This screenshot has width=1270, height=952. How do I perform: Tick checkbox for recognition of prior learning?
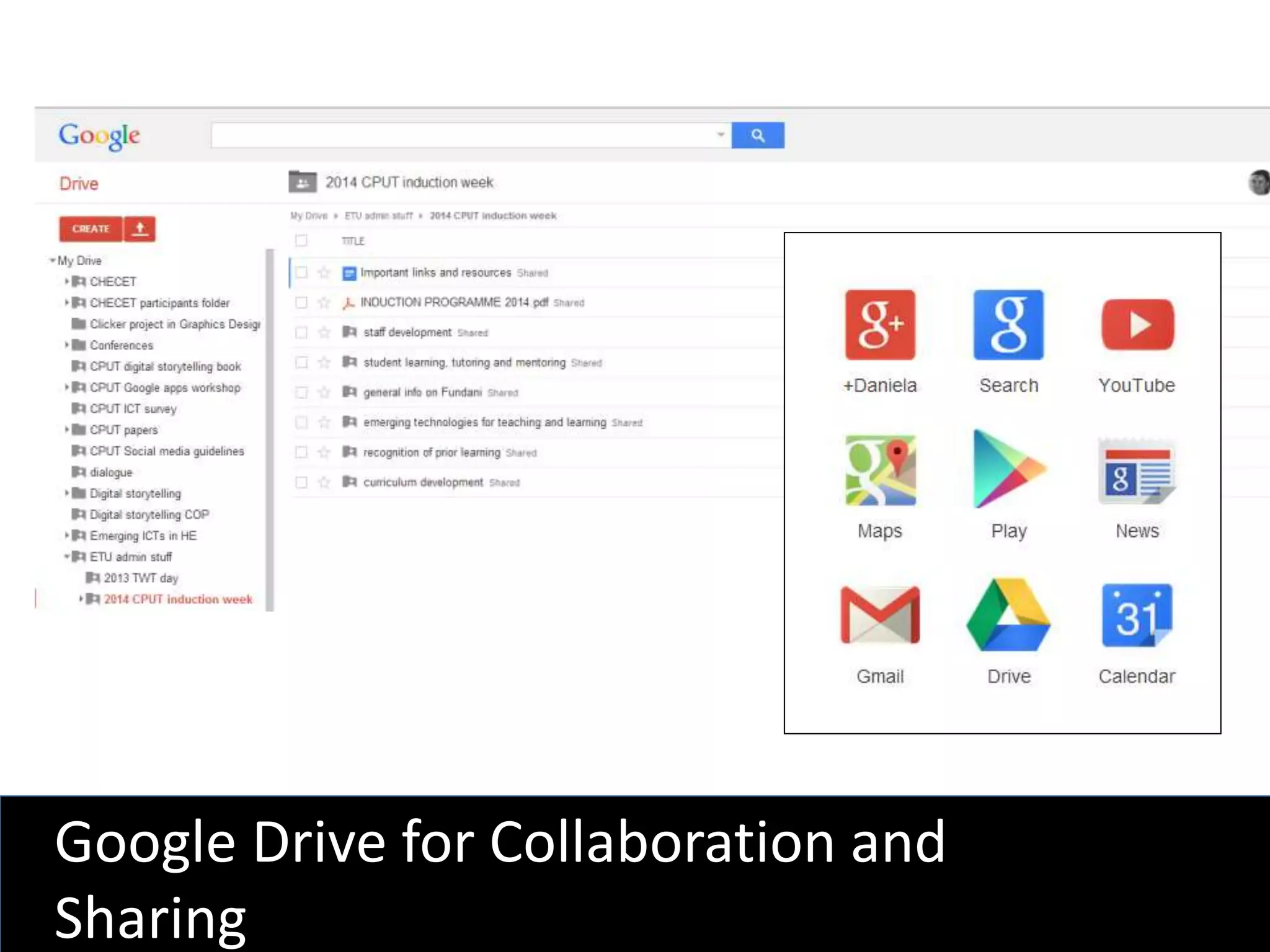coord(301,452)
